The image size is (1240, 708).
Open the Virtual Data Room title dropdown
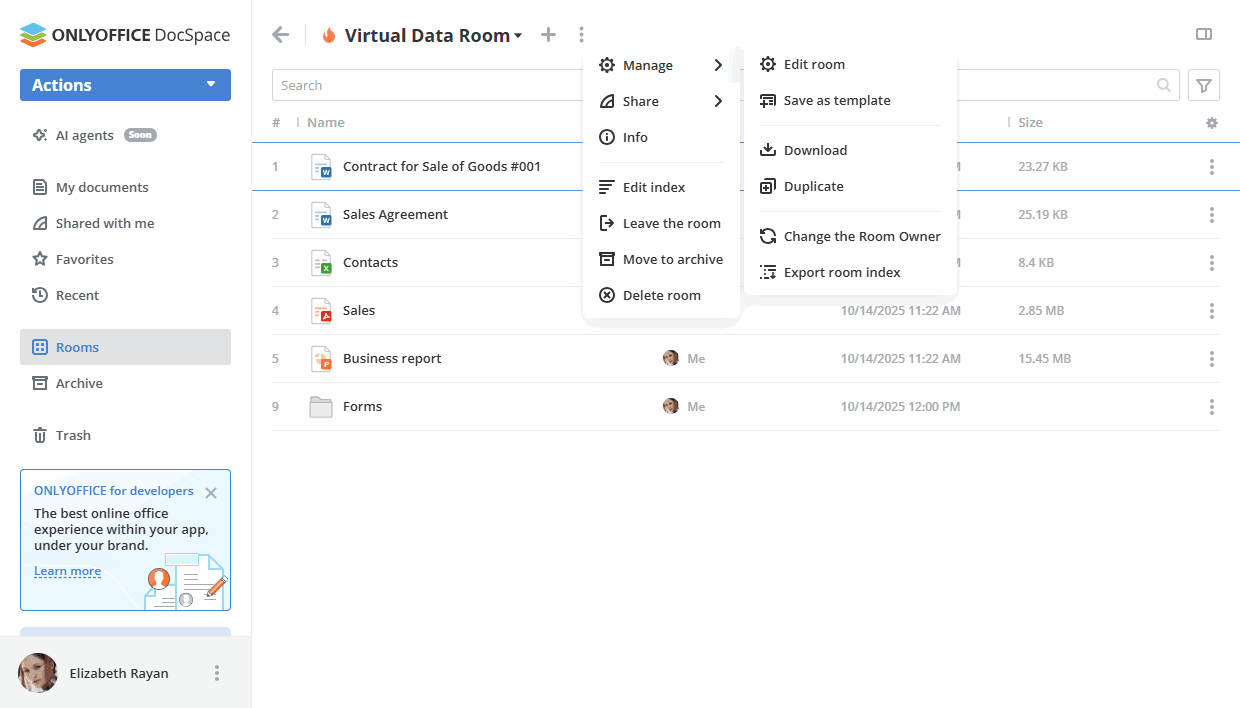tap(519, 34)
